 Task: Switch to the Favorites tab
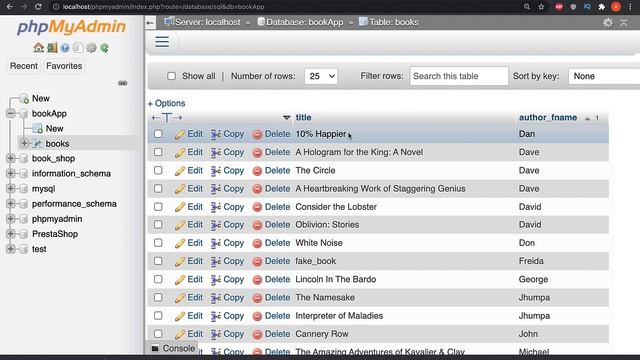click(64, 66)
